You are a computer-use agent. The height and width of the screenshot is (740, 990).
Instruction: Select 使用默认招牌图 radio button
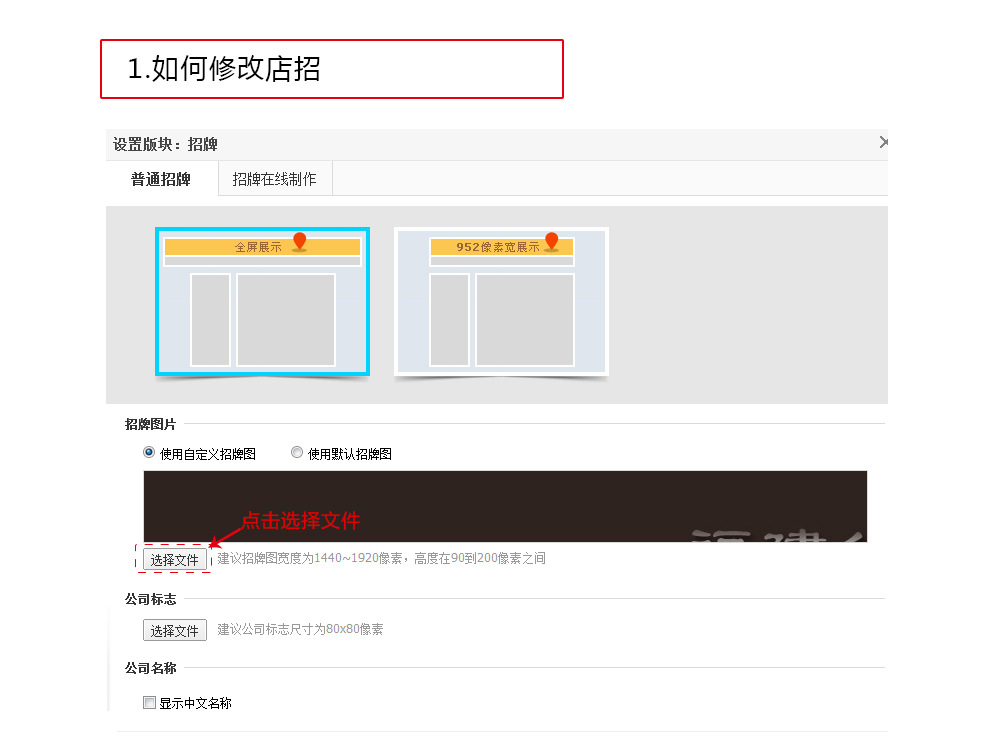297,453
